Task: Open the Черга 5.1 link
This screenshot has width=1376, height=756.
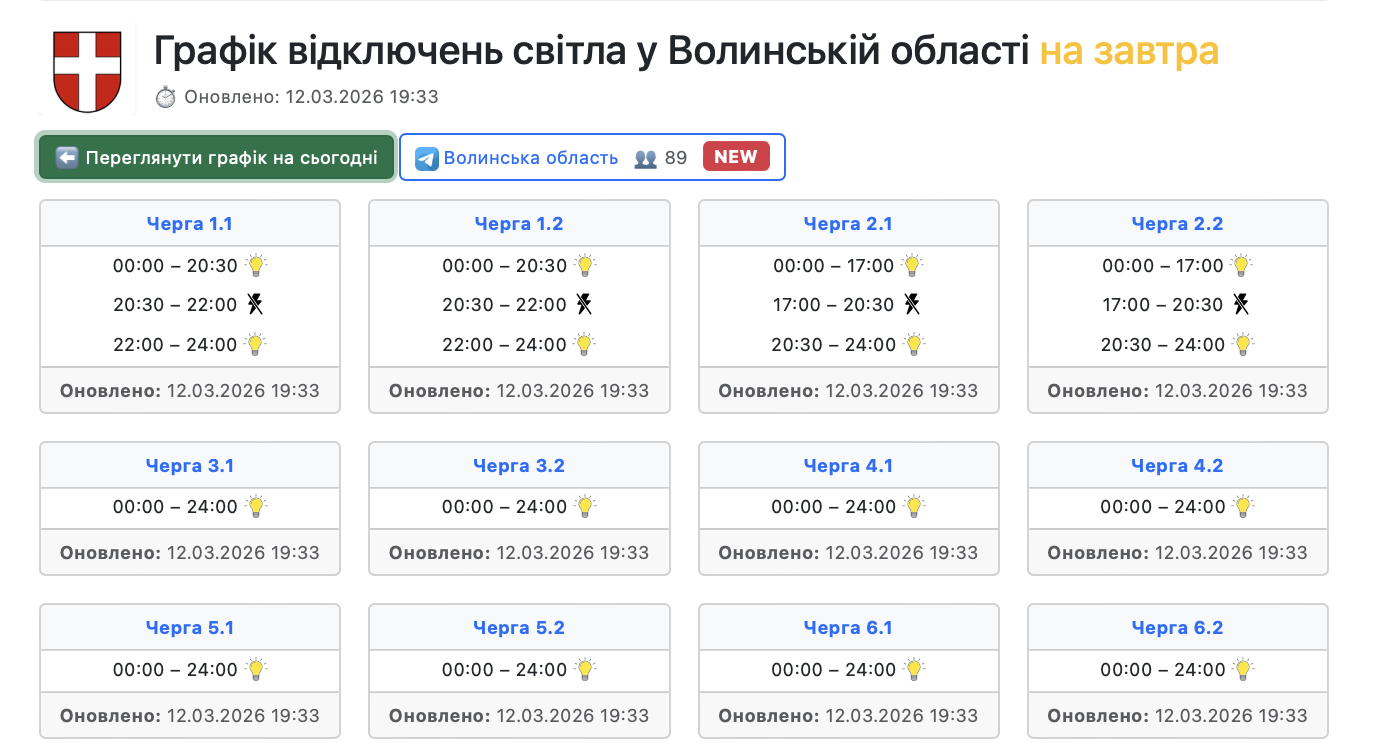Action: tap(189, 628)
